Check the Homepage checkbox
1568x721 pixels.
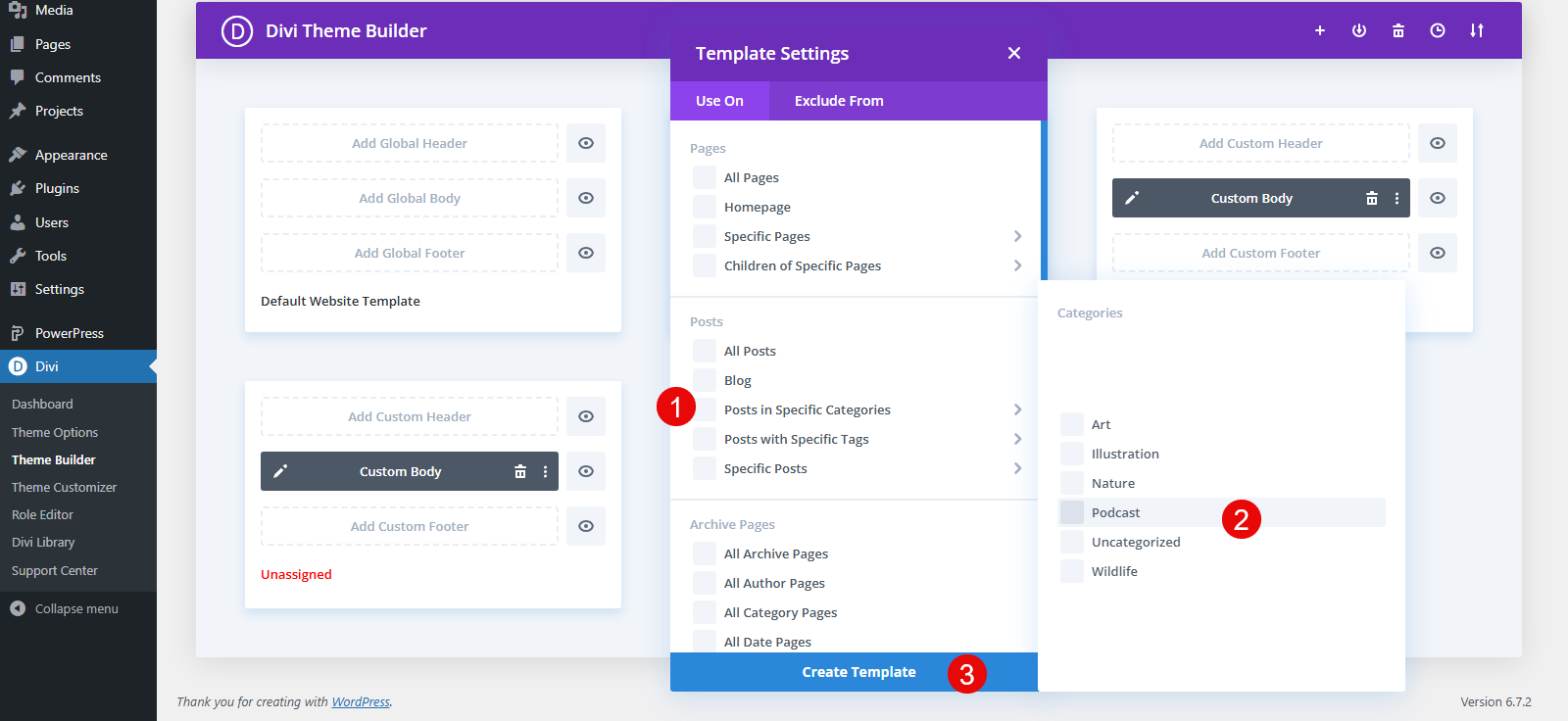705,207
